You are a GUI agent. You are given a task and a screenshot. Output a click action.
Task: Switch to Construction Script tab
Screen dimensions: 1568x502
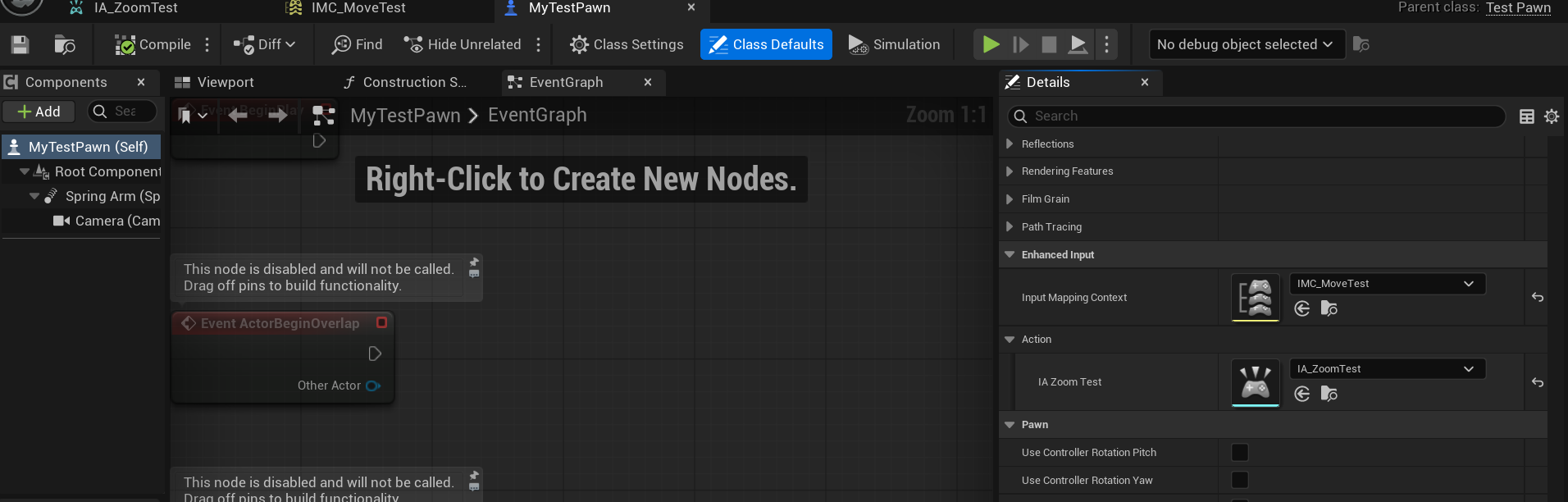tap(405, 82)
